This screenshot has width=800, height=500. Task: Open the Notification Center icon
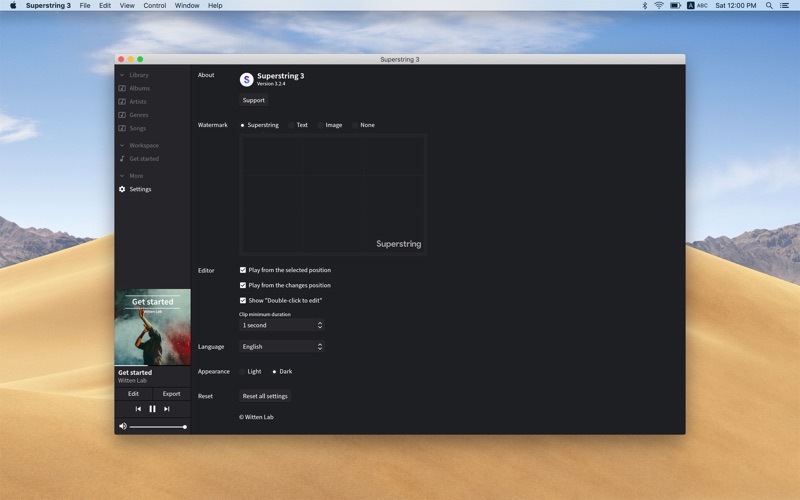pyautogui.click(x=785, y=6)
